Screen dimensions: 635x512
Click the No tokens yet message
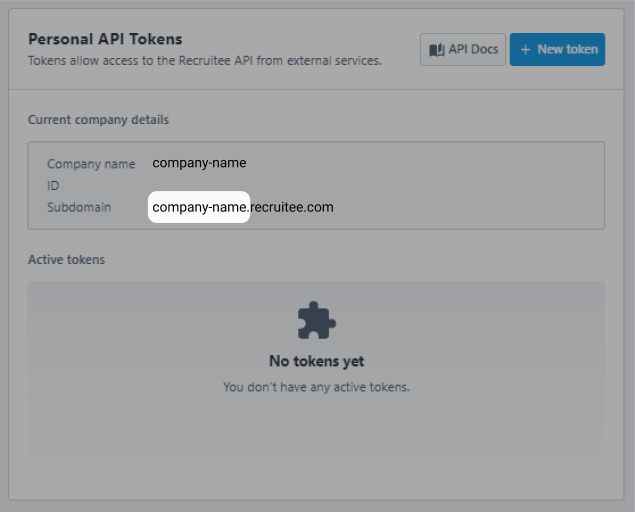tap(316, 361)
